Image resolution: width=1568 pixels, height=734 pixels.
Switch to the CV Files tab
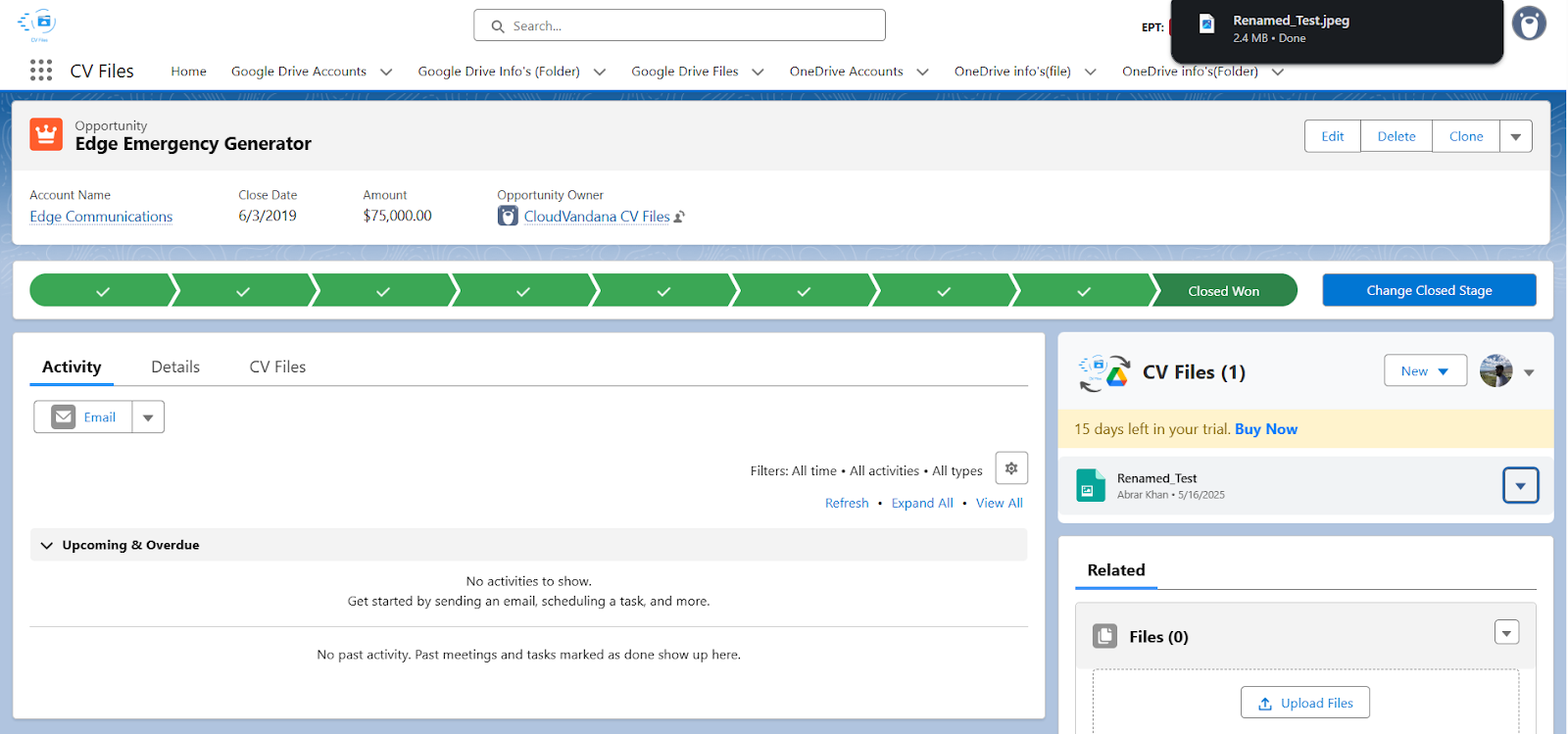click(277, 367)
